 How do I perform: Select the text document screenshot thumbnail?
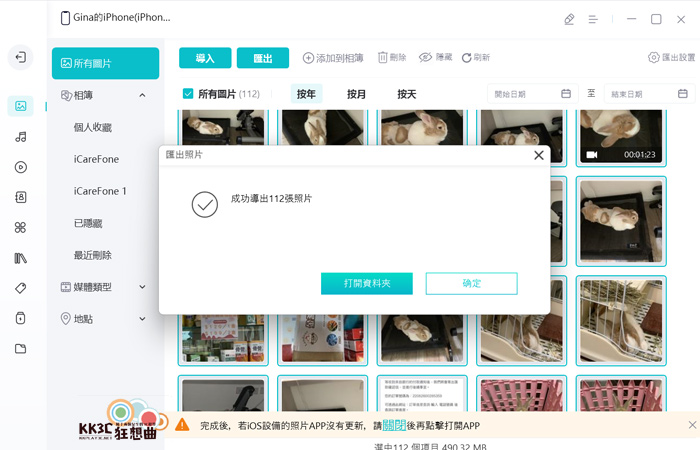[x=422, y=394]
